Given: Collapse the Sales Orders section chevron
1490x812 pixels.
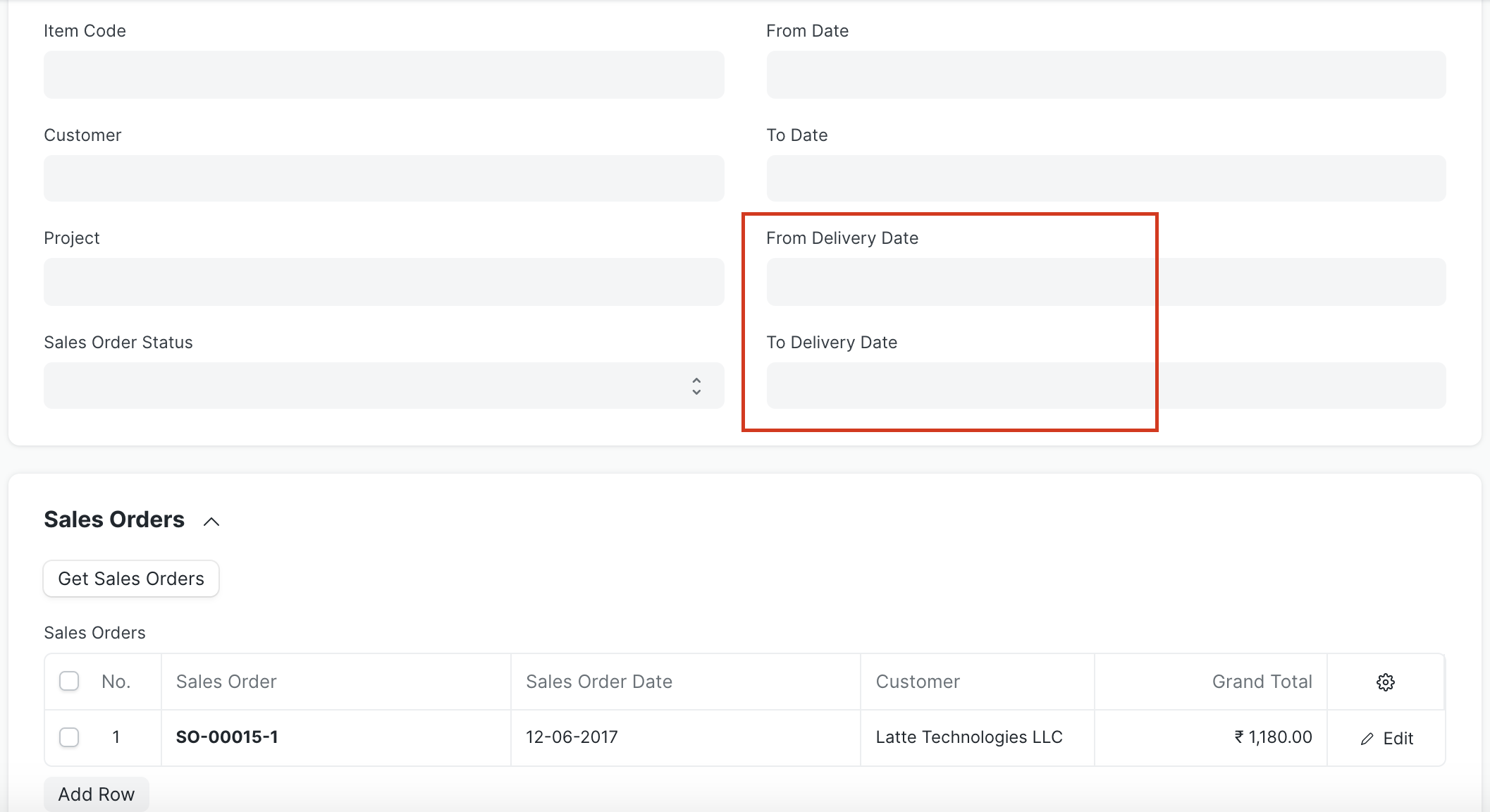Looking at the screenshot, I should click(x=211, y=522).
